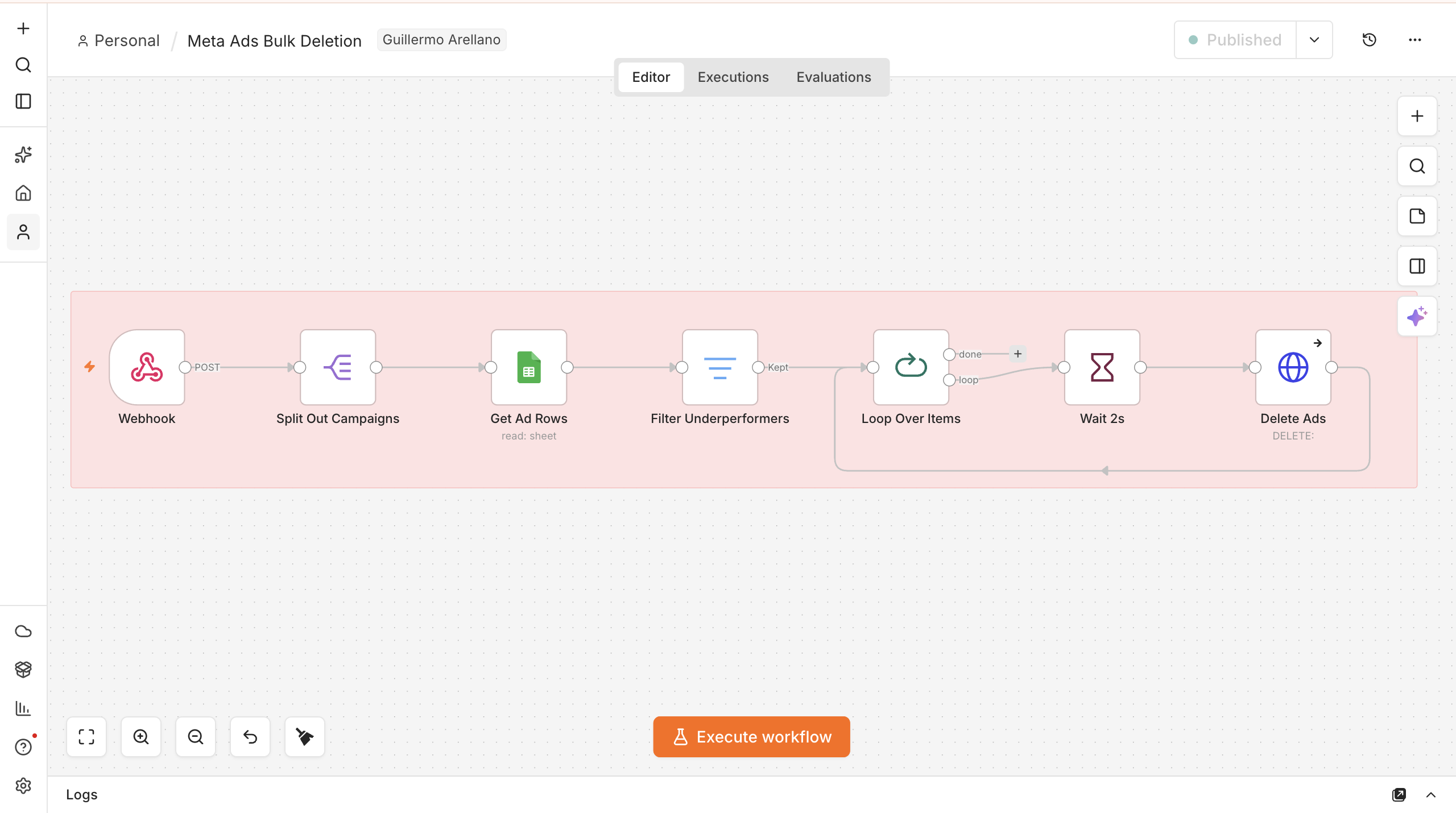Click the Guillermo Arellano tag

pyautogui.click(x=442, y=40)
